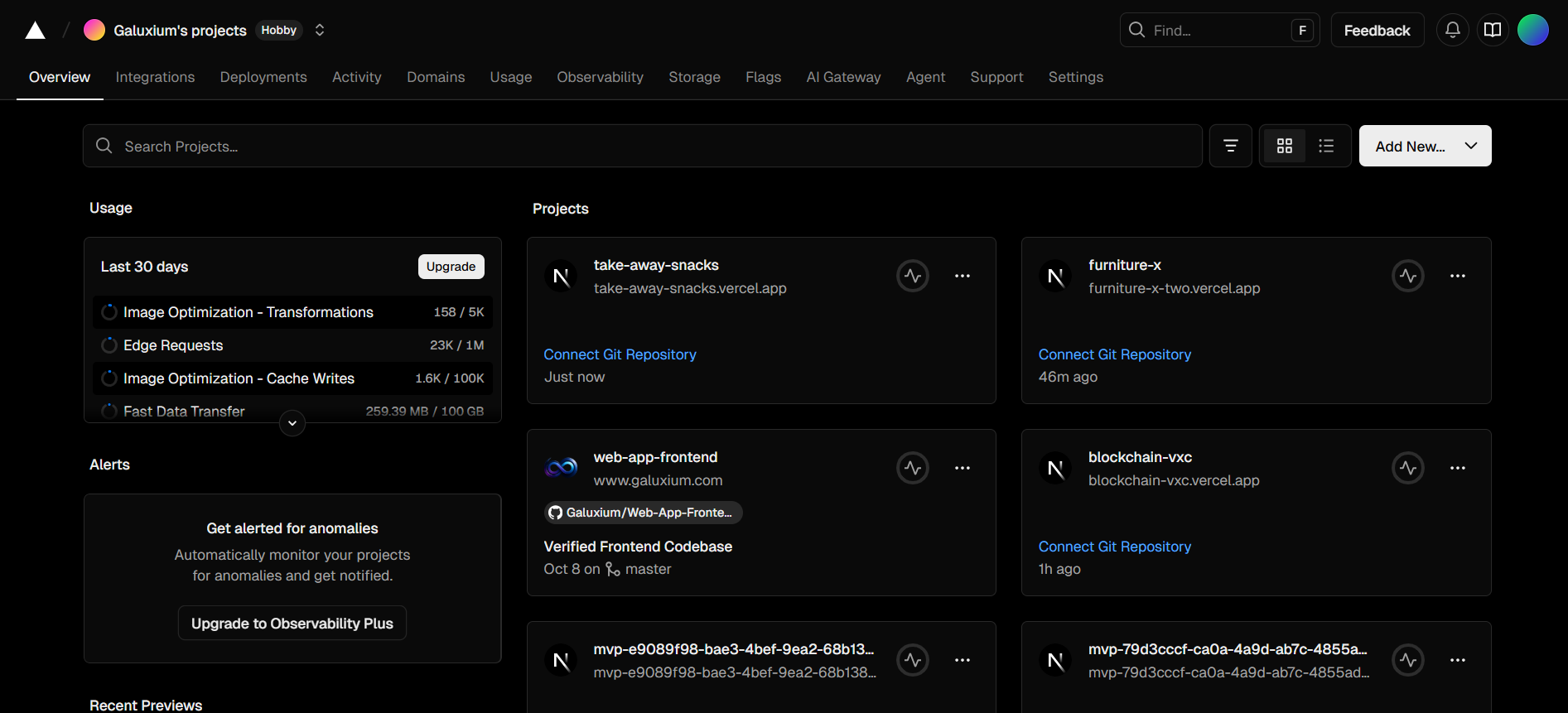Open the team switcher chevrons
The height and width of the screenshot is (713, 1568).
[320, 30]
